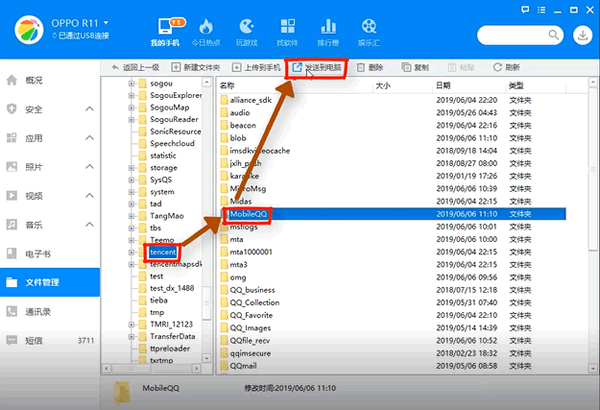600x410 pixels.
Task: Open the download manager icon
Action: pos(582,35)
